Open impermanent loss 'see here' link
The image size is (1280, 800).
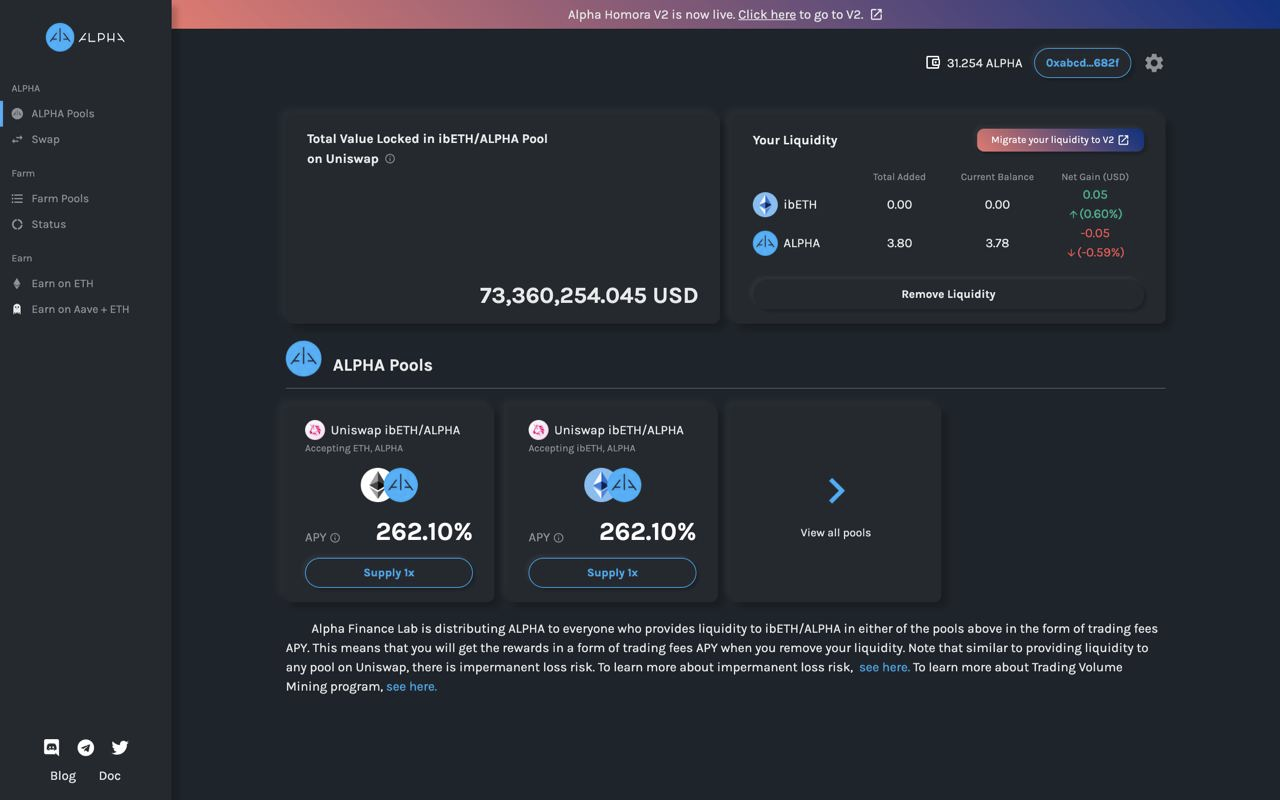coord(884,667)
